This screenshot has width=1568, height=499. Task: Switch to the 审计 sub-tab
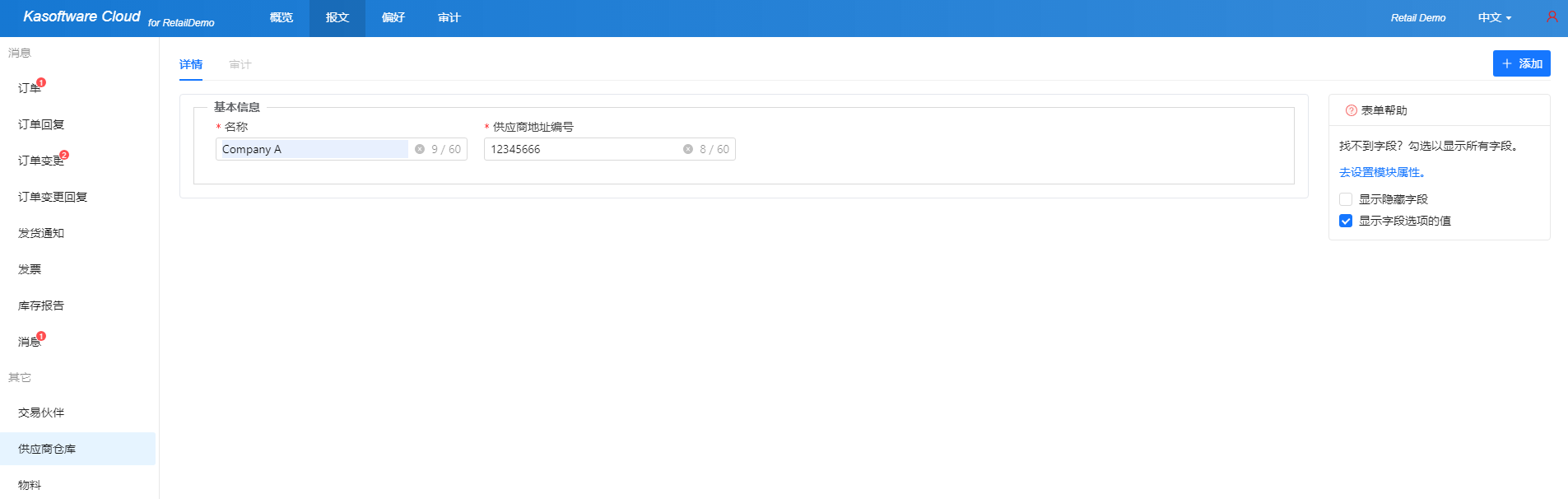click(240, 64)
